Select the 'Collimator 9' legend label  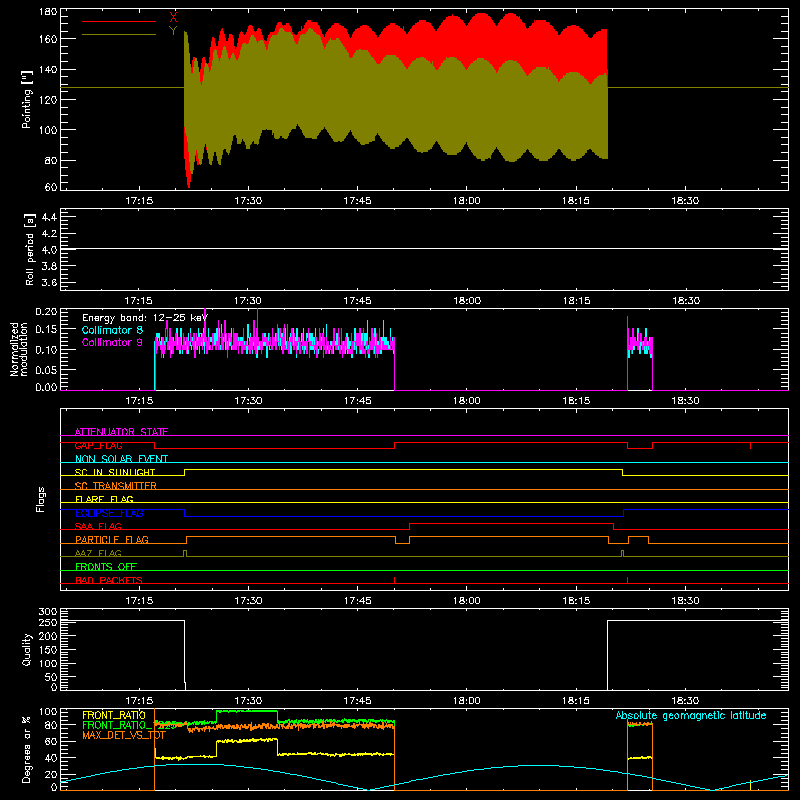tap(112, 342)
